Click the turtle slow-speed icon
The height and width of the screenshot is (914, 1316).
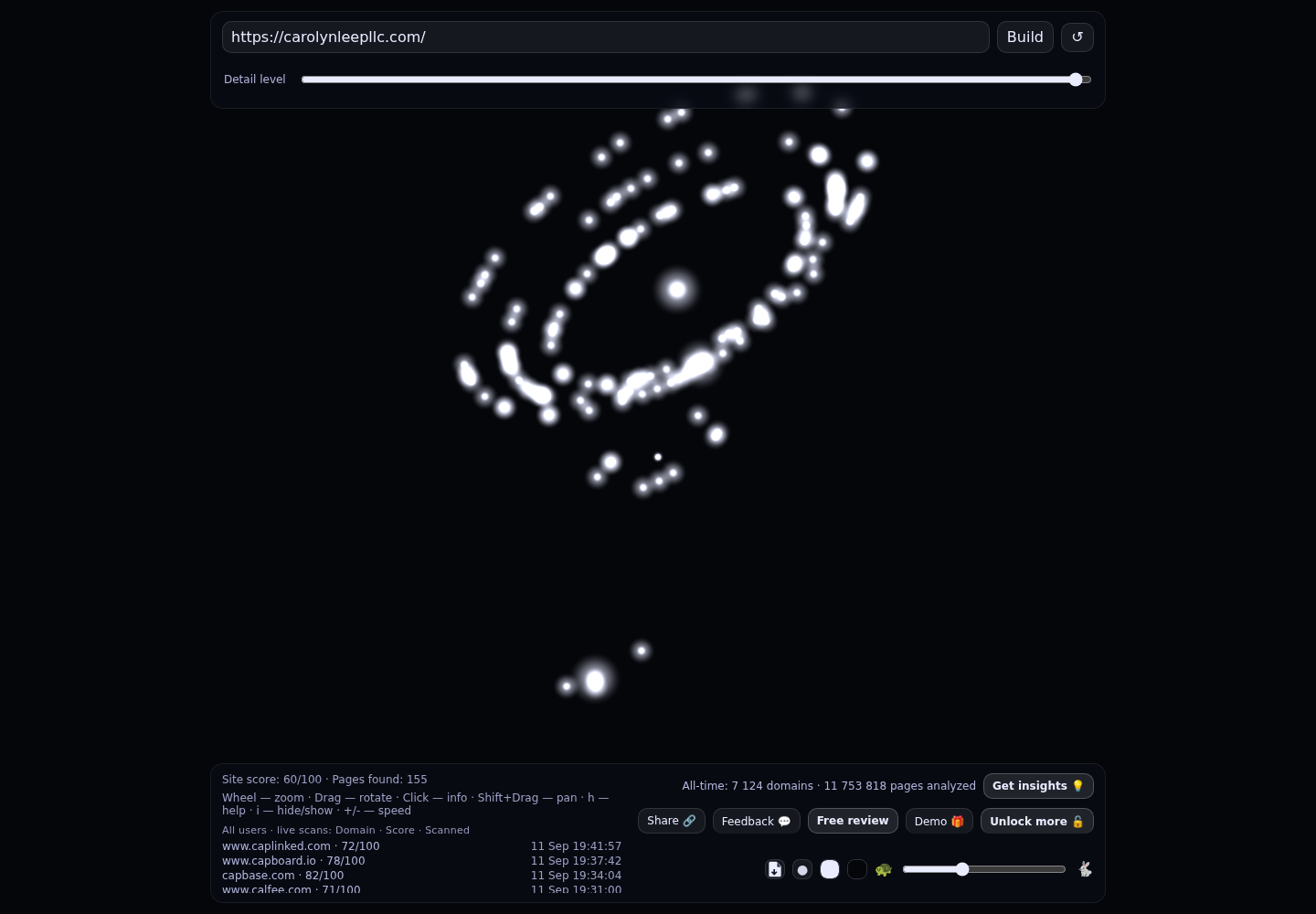tap(884, 869)
